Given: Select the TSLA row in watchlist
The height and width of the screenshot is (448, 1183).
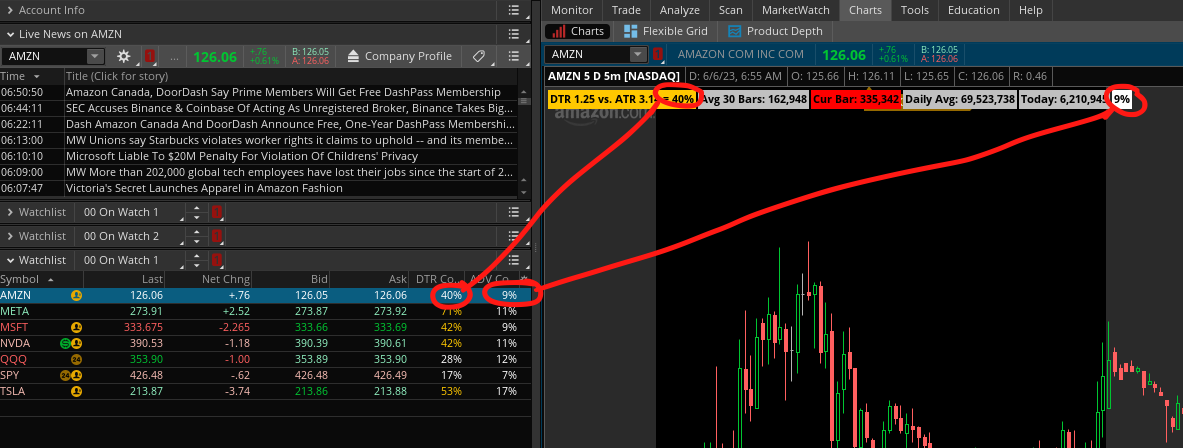Looking at the screenshot, I should [x=266, y=391].
